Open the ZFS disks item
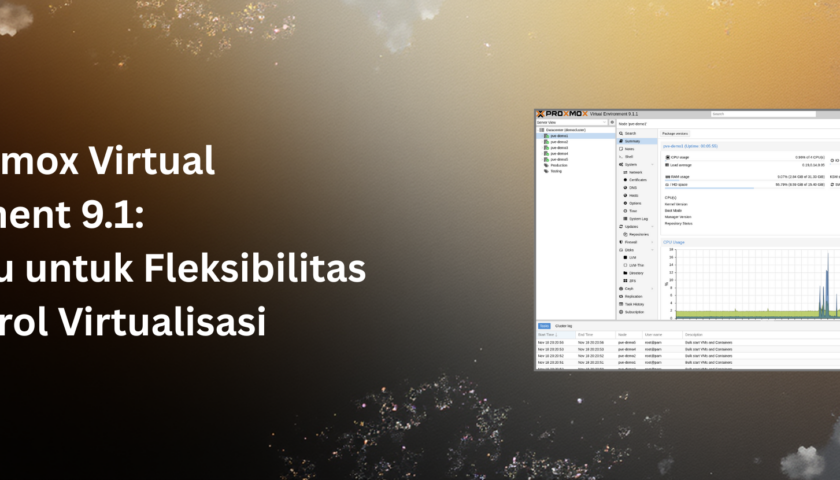The width and height of the screenshot is (840, 480). [632, 281]
